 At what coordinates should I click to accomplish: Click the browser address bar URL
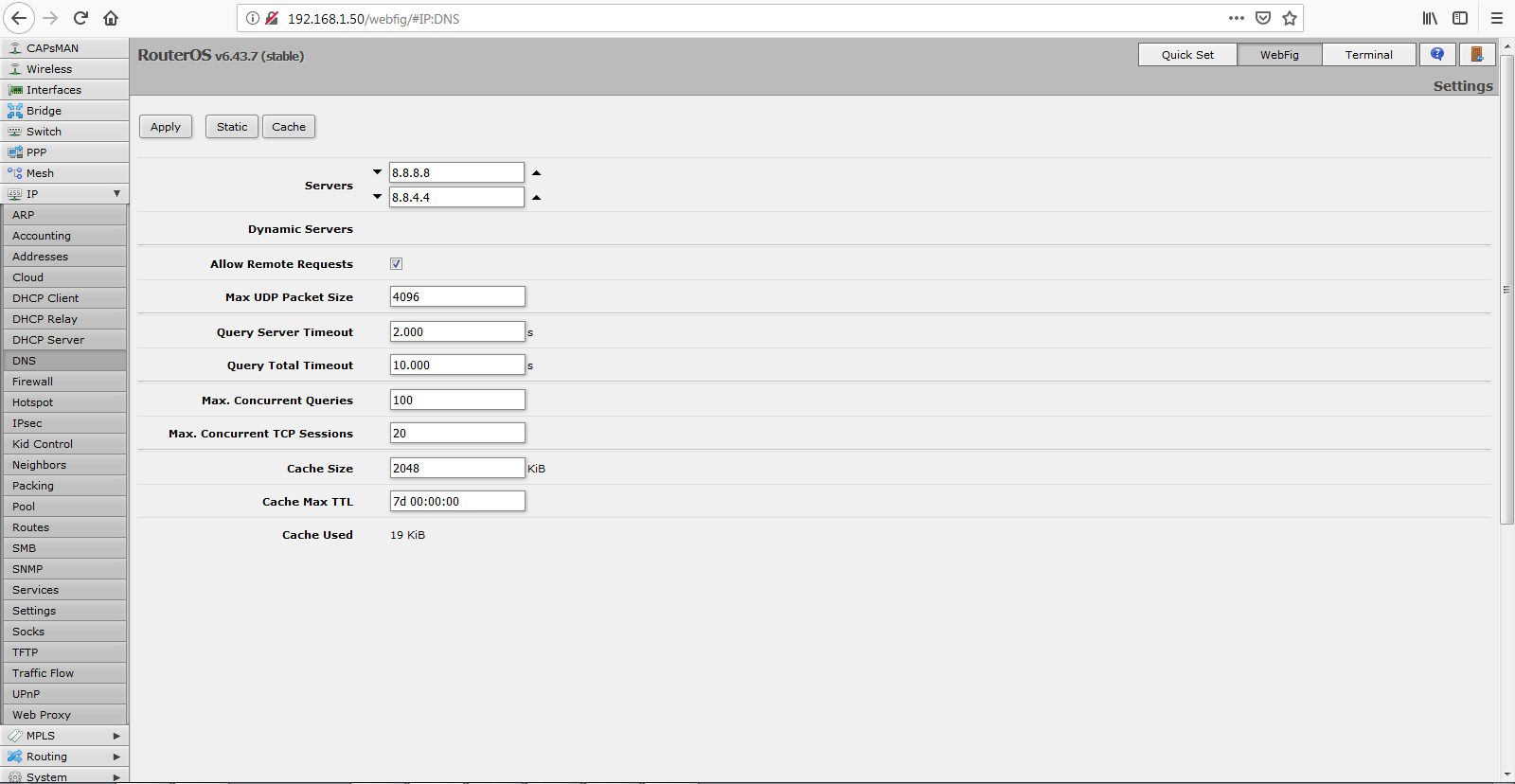click(x=373, y=19)
